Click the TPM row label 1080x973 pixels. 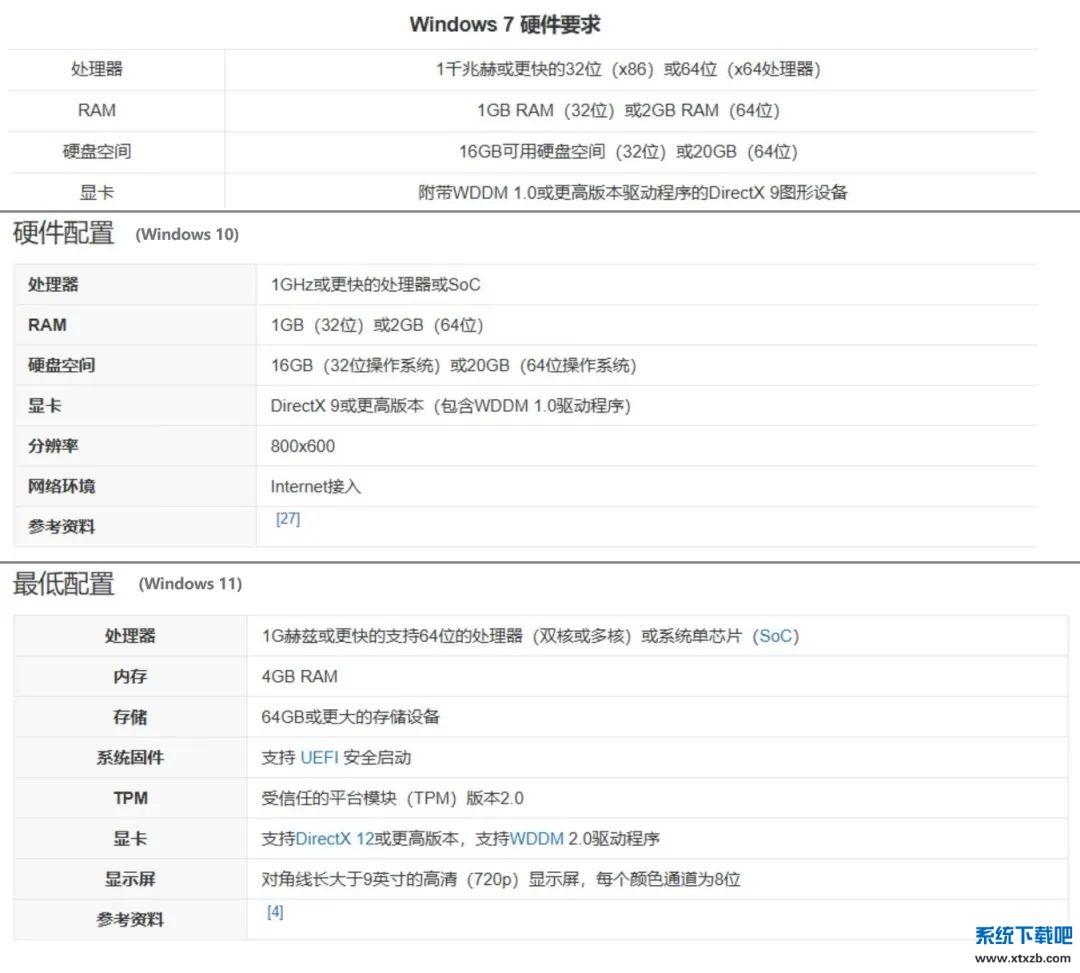130,798
